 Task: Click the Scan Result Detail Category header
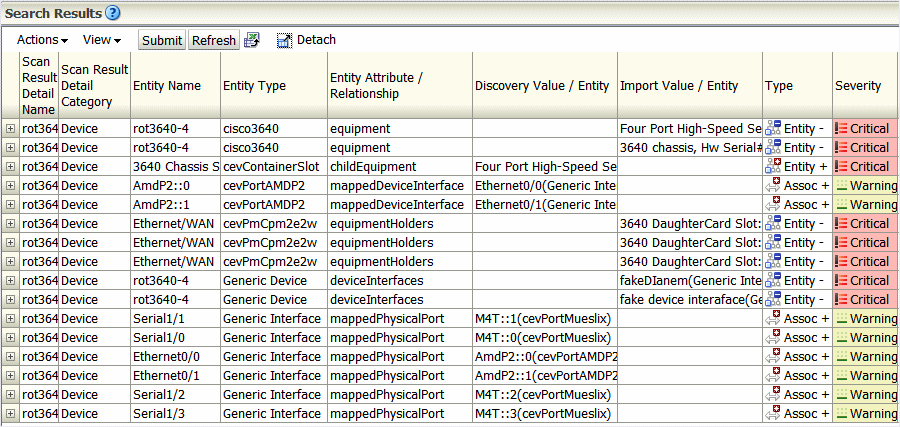(94, 86)
